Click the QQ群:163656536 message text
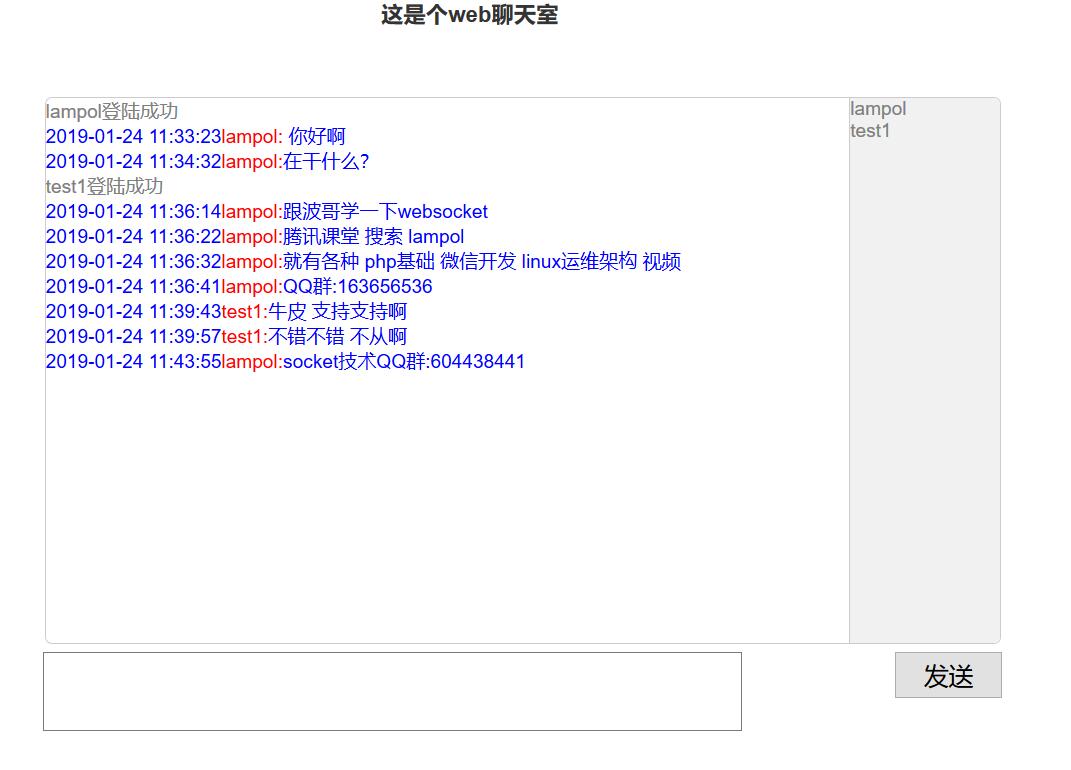This screenshot has height=770, width=1071. [357, 287]
